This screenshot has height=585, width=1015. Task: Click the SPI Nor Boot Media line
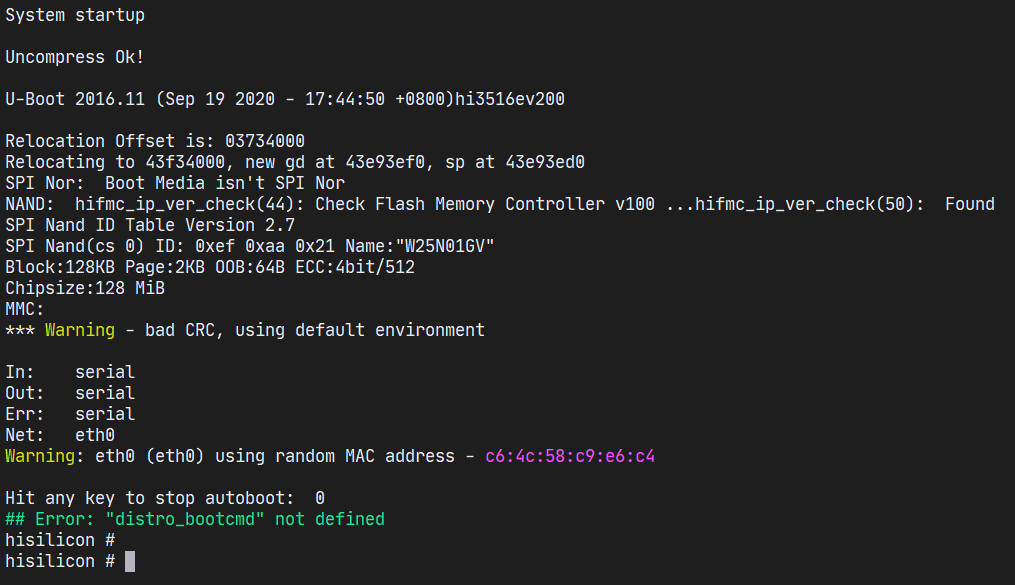(x=175, y=183)
